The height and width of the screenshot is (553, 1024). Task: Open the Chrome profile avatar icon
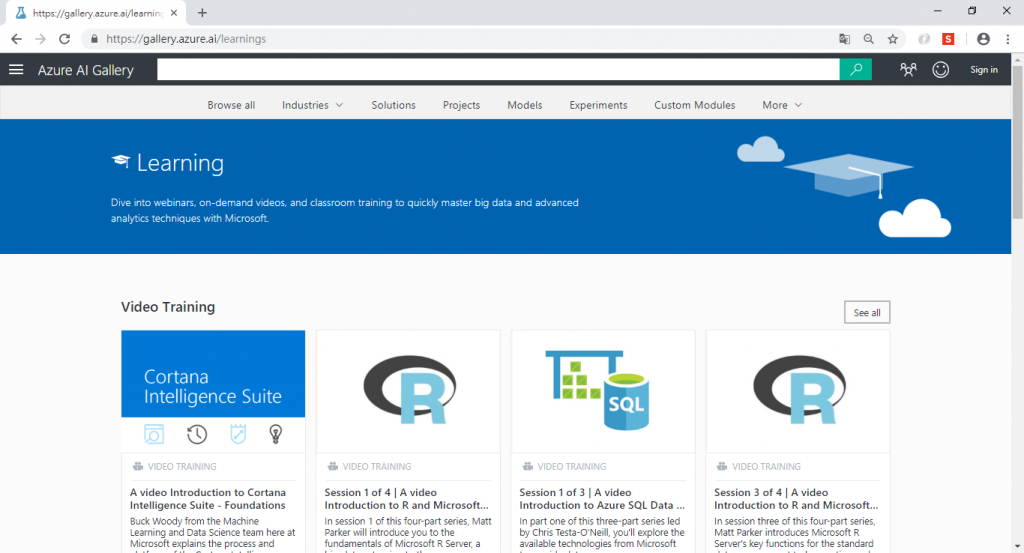pyautogui.click(x=983, y=39)
